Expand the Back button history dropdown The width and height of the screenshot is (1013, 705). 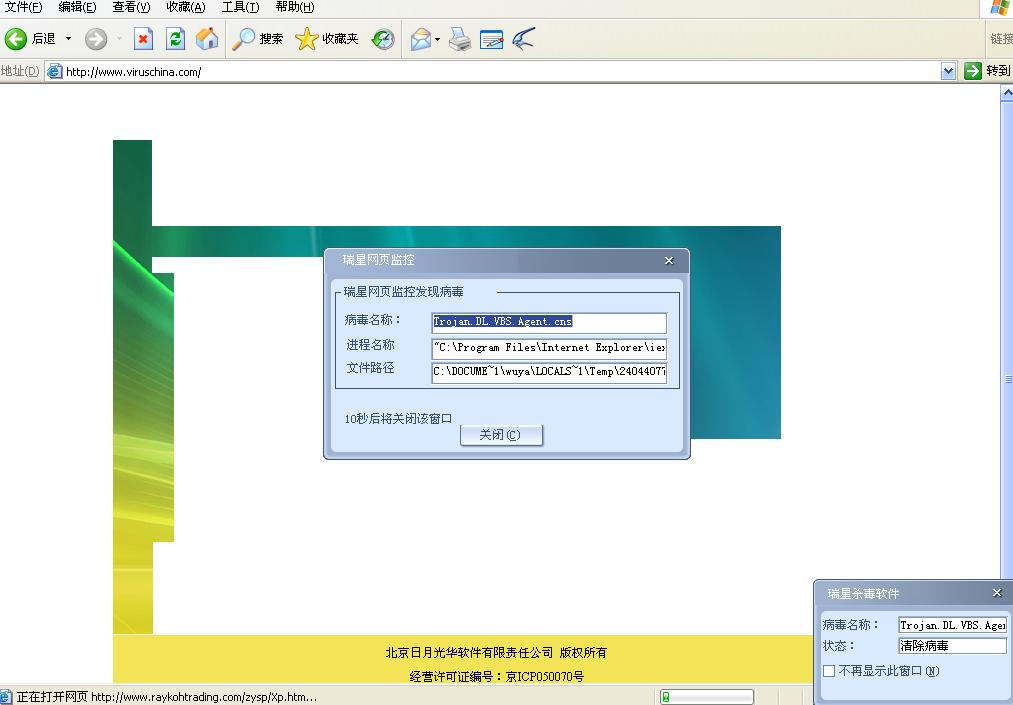[68, 39]
